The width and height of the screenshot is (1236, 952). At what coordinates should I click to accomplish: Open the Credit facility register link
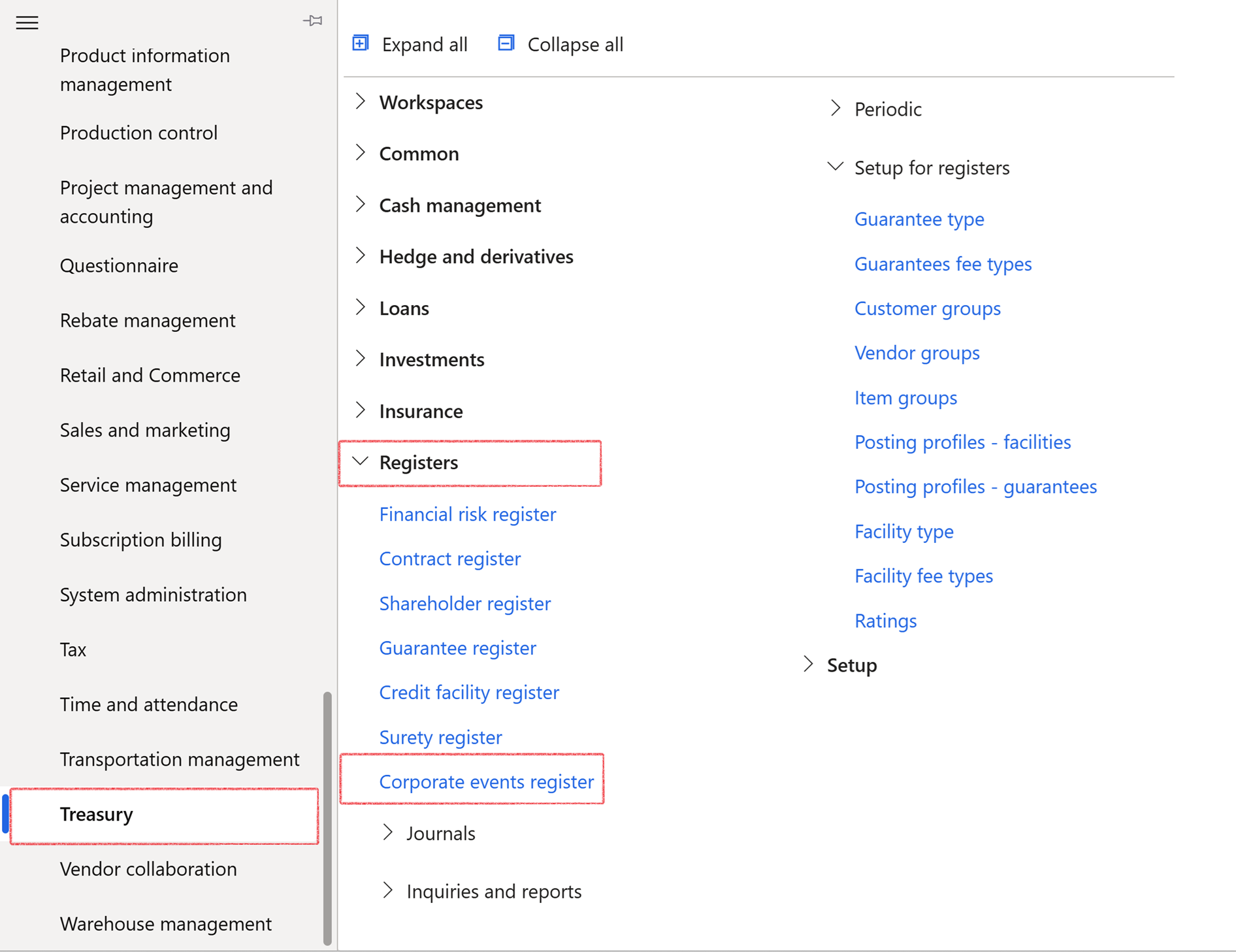(x=469, y=692)
